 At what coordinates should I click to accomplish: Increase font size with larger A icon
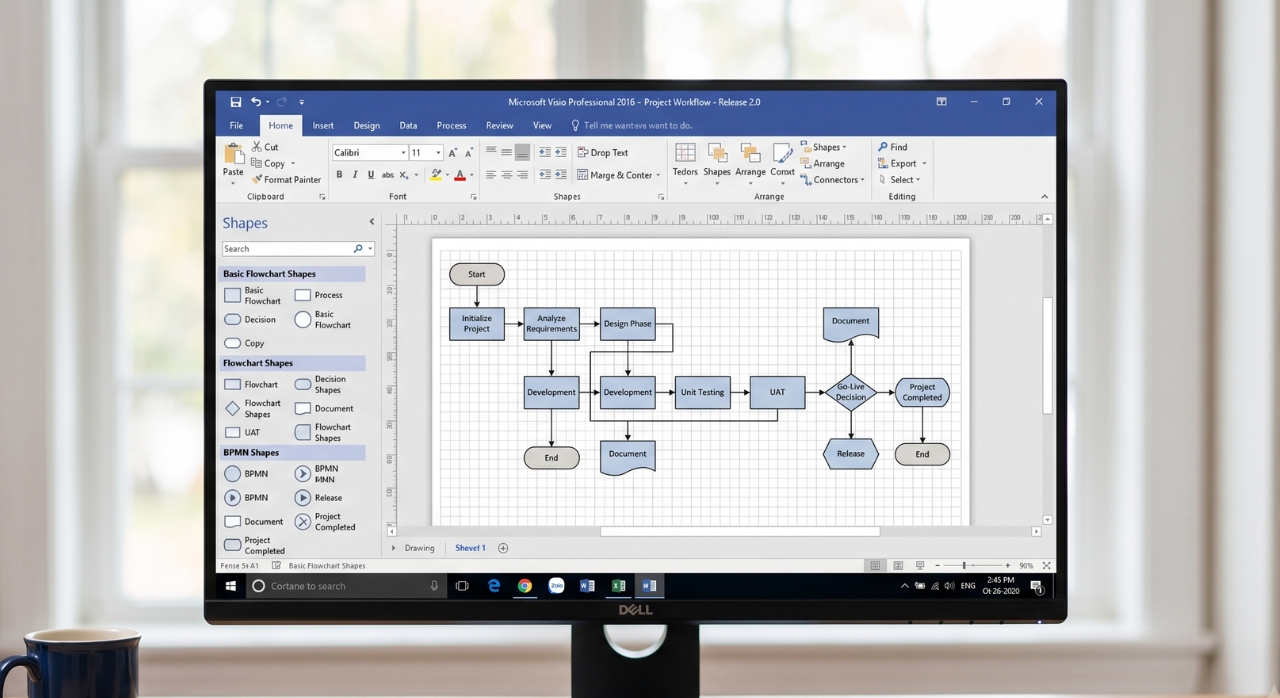click(x=453, y=153)
